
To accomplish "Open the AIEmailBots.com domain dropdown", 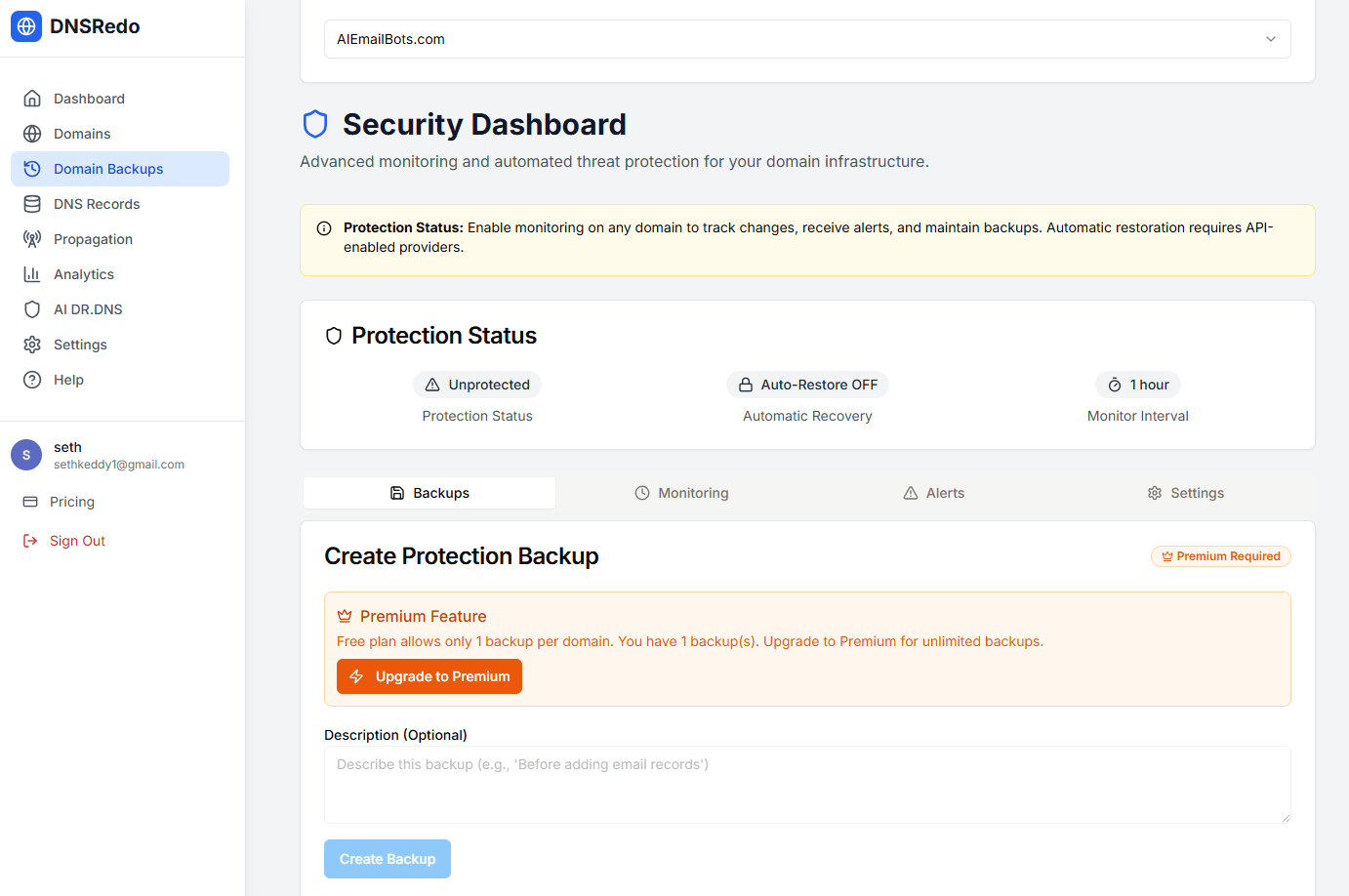I will tap(807, 39).
